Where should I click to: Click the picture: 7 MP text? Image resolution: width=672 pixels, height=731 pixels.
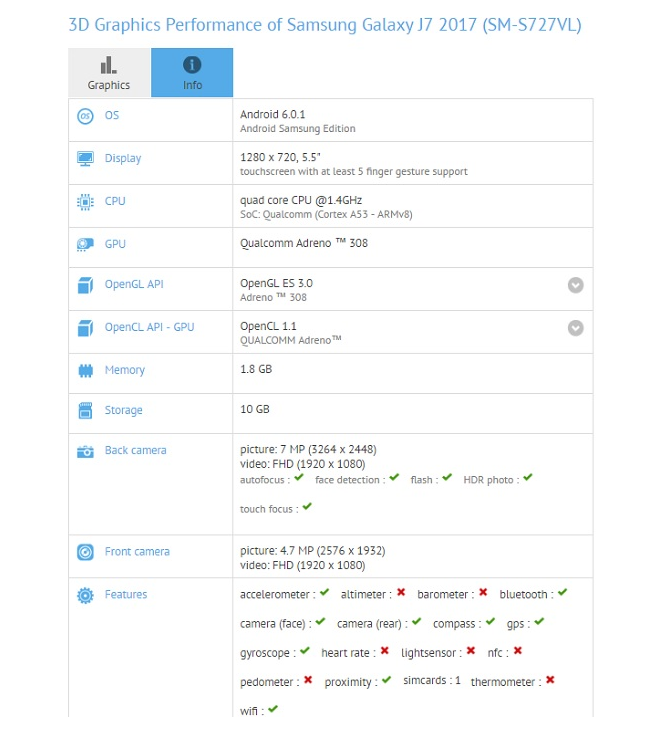click(308, 449)
